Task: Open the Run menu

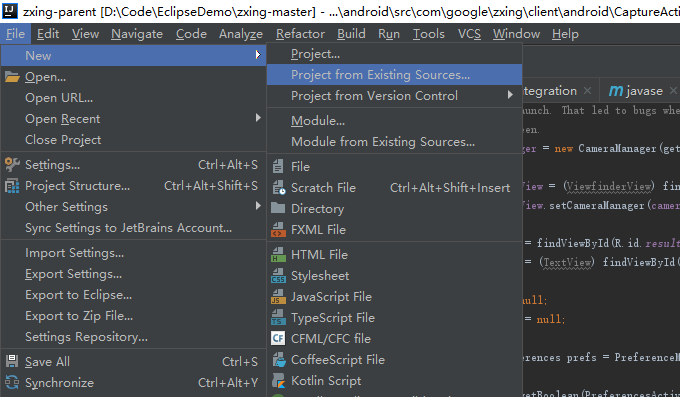Action: (389, 34)
